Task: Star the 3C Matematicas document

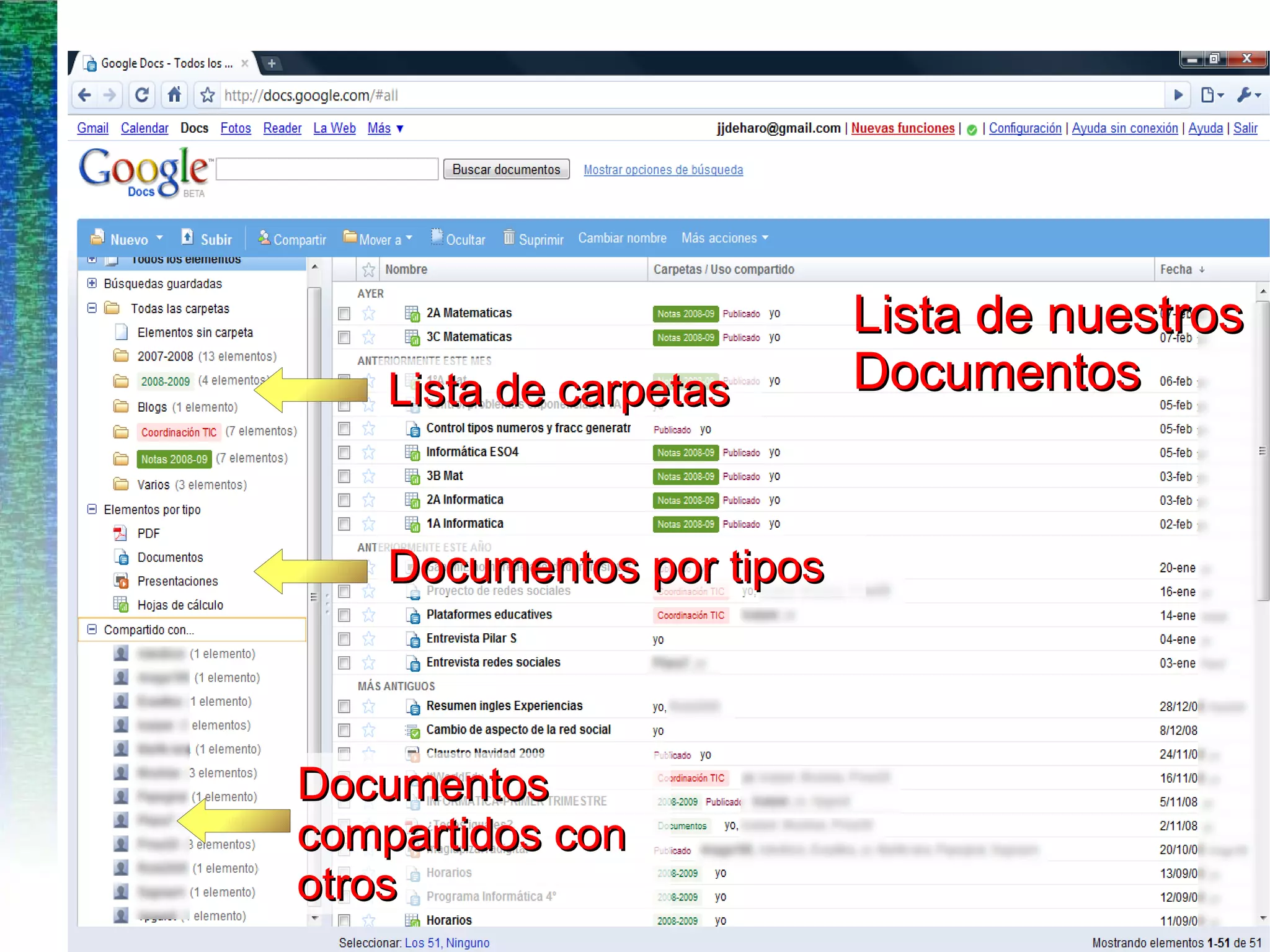Action: click(x=369, y=337)
